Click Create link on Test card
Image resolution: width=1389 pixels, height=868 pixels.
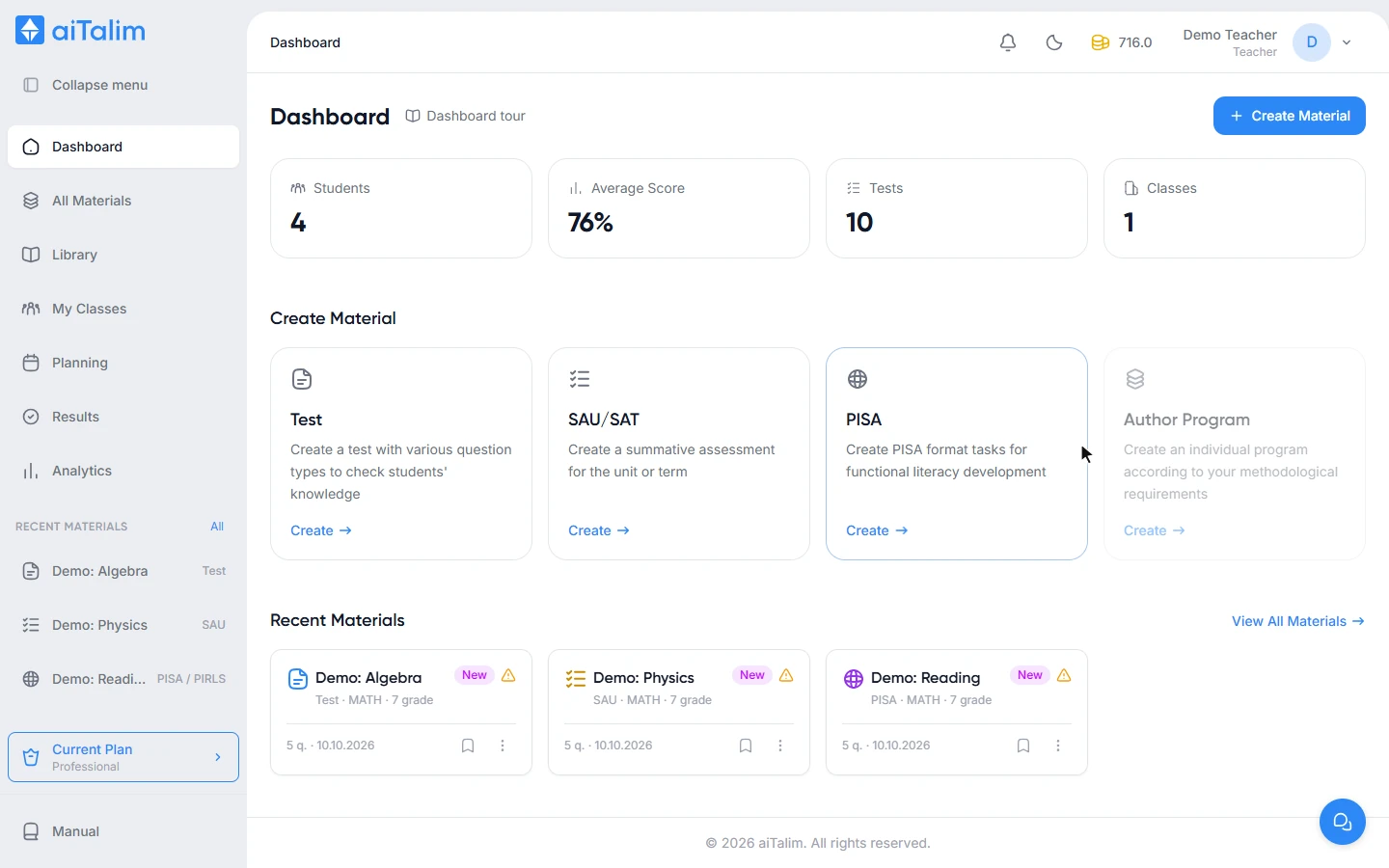[x=321, y=530]
